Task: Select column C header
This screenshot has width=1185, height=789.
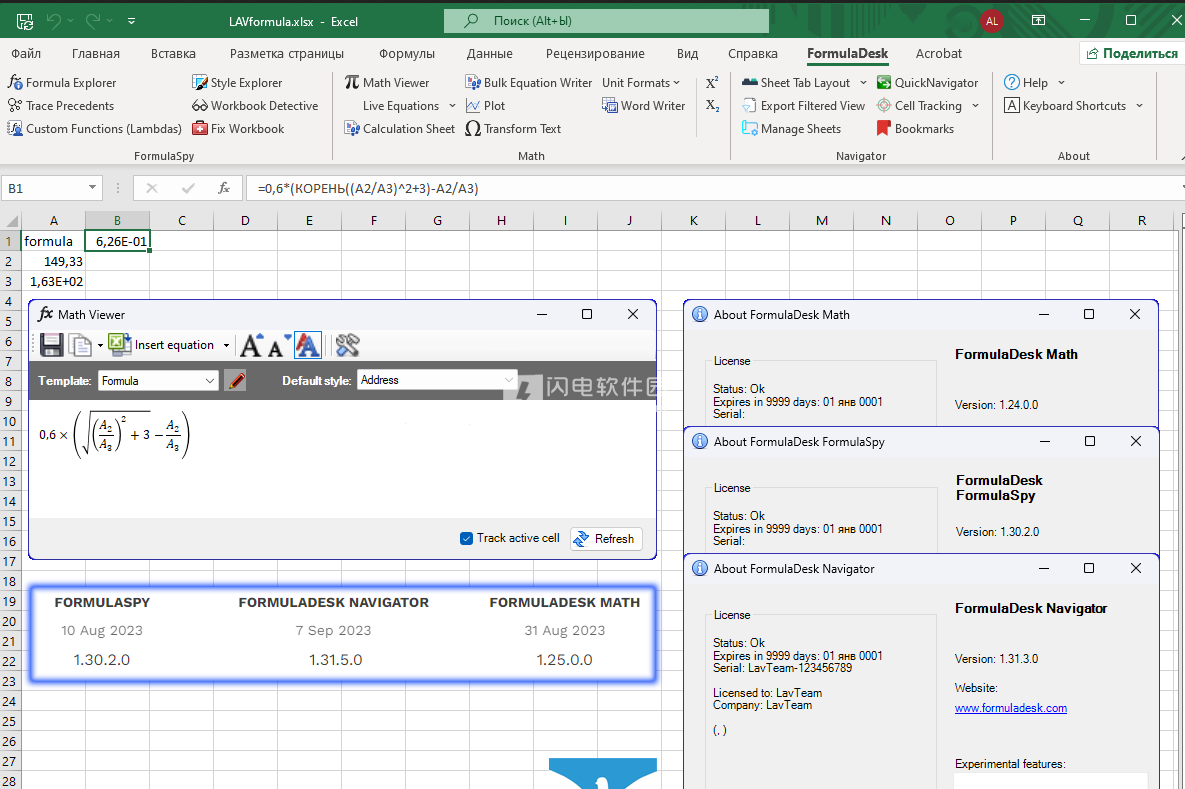Action: point(181,221)
